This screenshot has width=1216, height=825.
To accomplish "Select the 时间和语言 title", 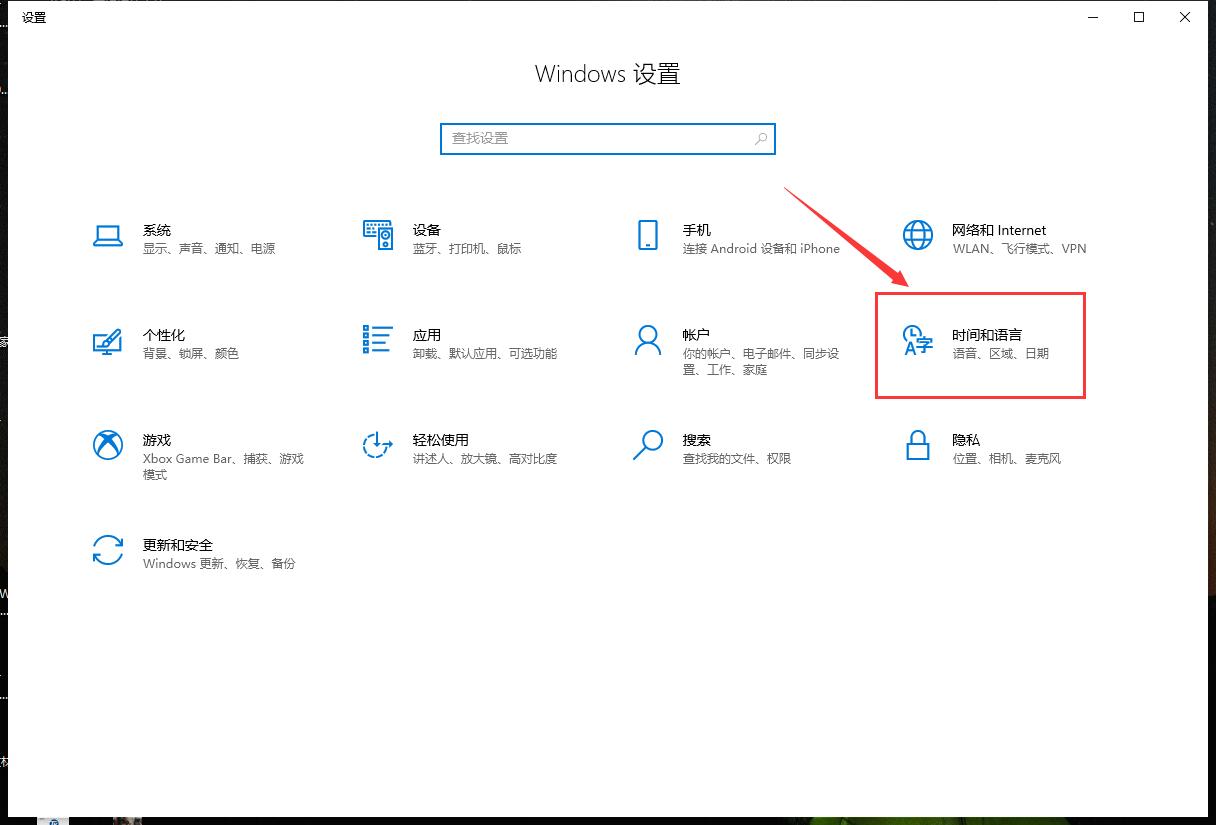I will point(987,335).
